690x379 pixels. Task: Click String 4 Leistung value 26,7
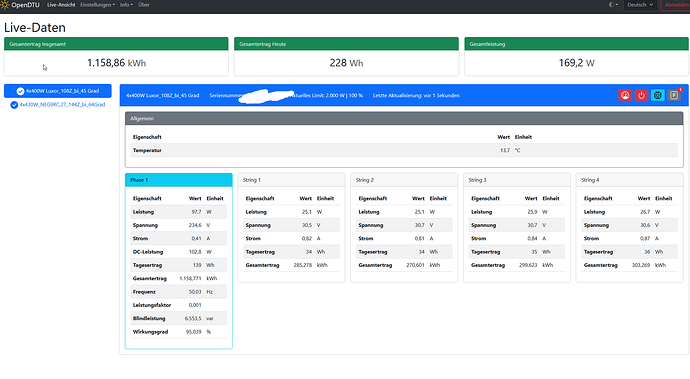point(645,212)
